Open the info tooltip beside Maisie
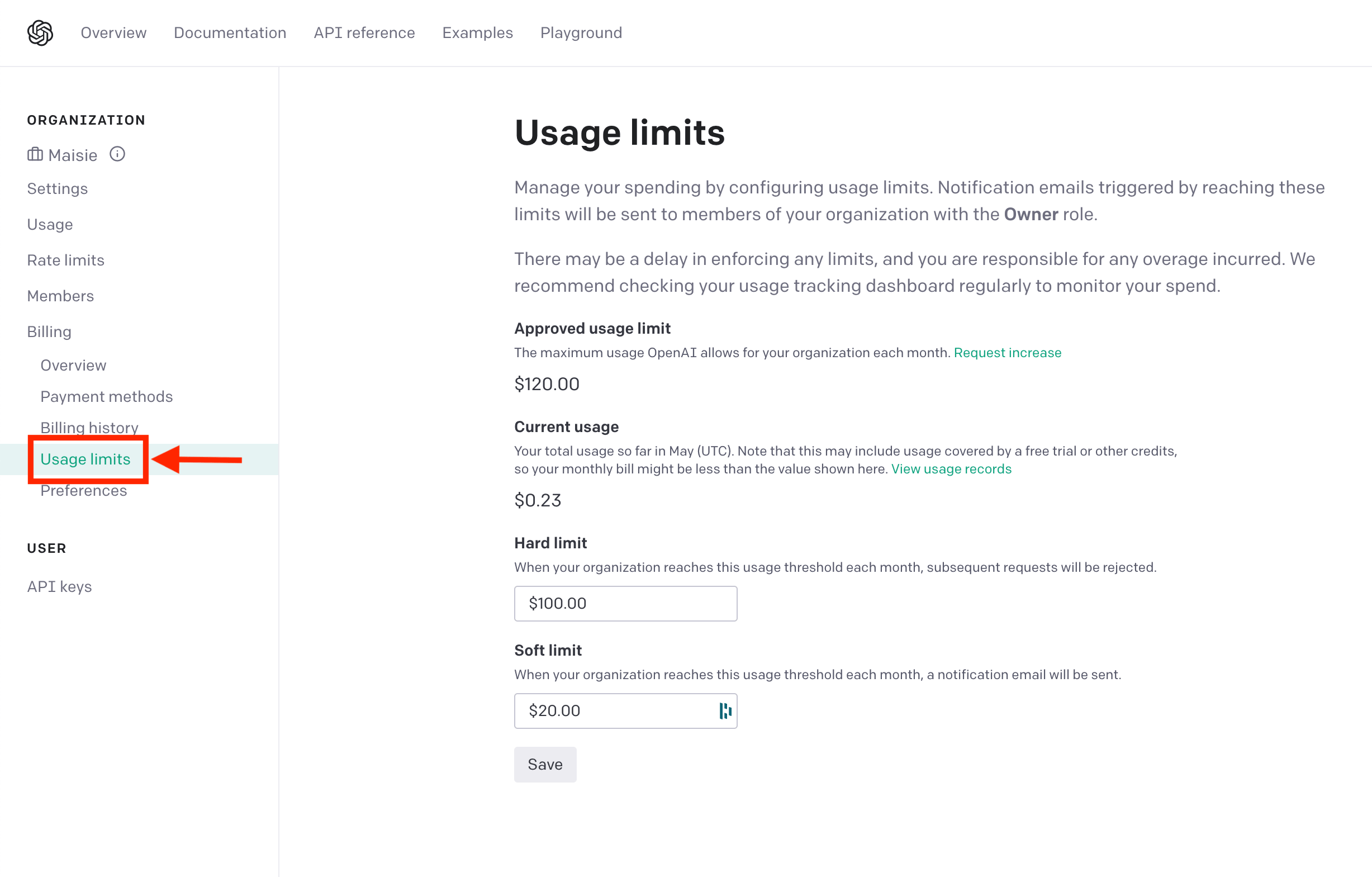This screenshot has width=1372, height=877. click(117, 153)
